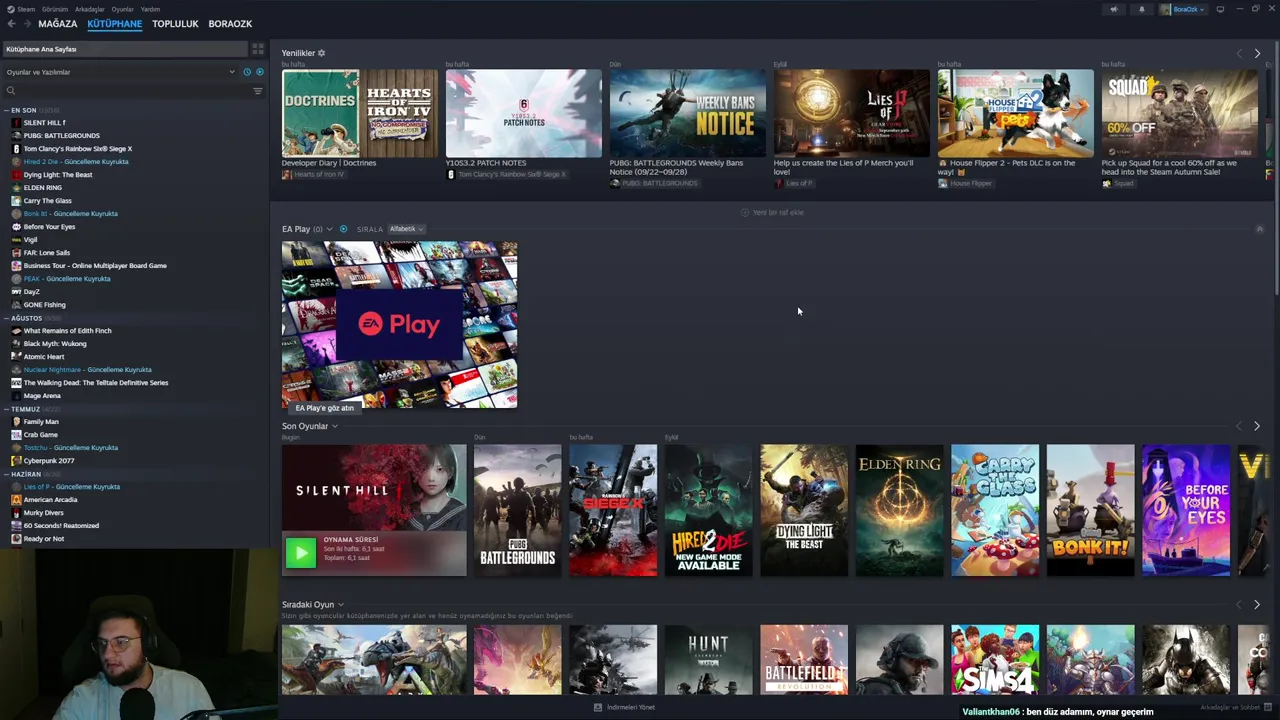
Task: Toggle the EA Play shelf ready-to-play filter
Action: point(343,229)
